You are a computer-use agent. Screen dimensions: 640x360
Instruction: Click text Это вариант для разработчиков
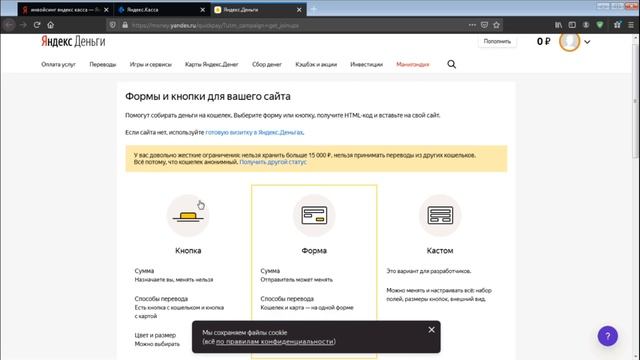tap(429, 271)
